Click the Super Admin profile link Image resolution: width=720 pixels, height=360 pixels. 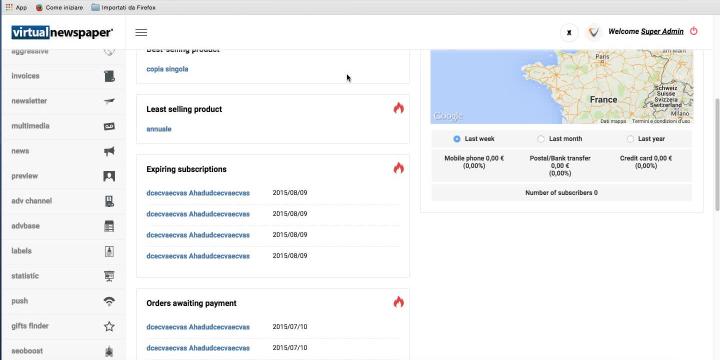(662, 32)
